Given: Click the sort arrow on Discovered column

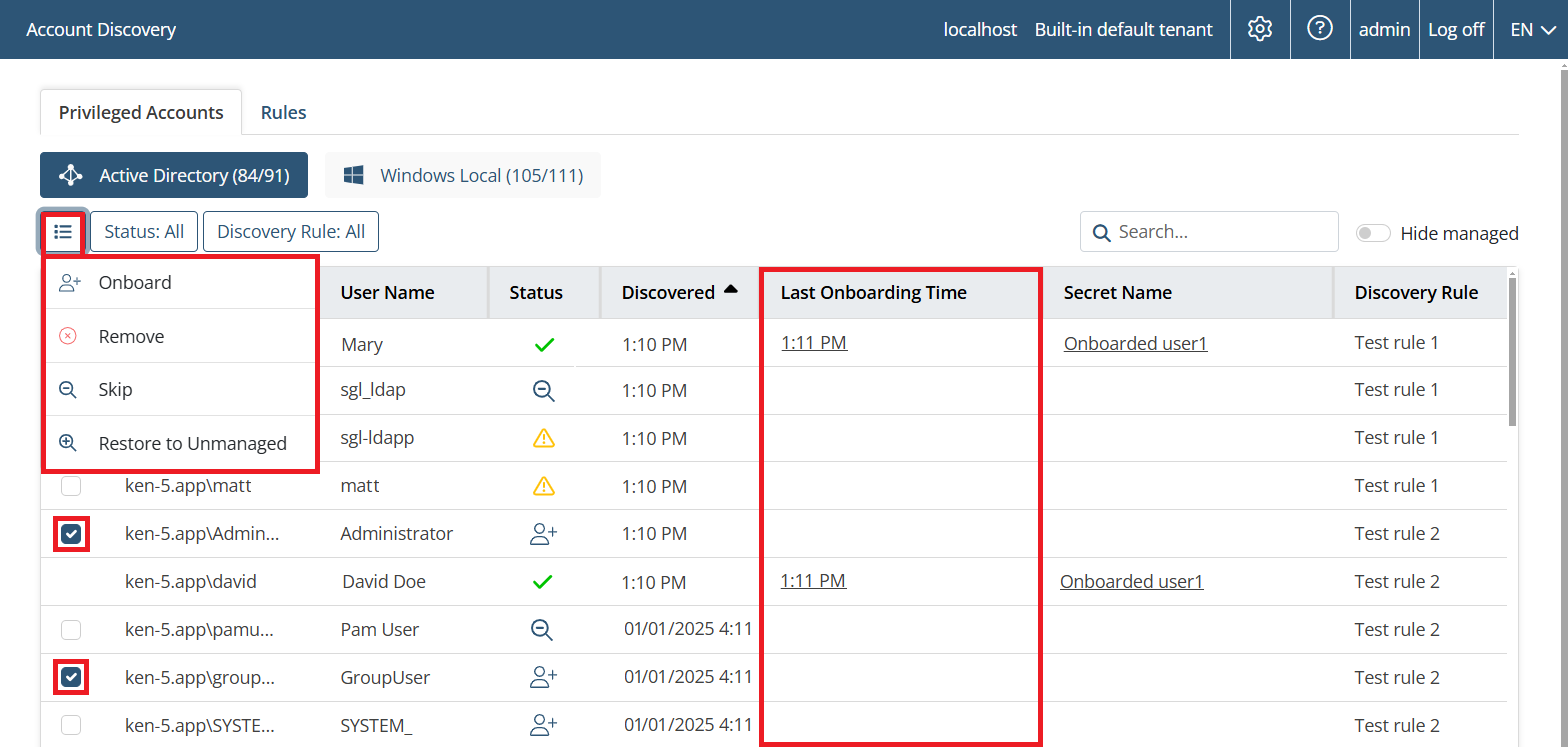Looking at the screenshot, I should click(x=730, y=290).
